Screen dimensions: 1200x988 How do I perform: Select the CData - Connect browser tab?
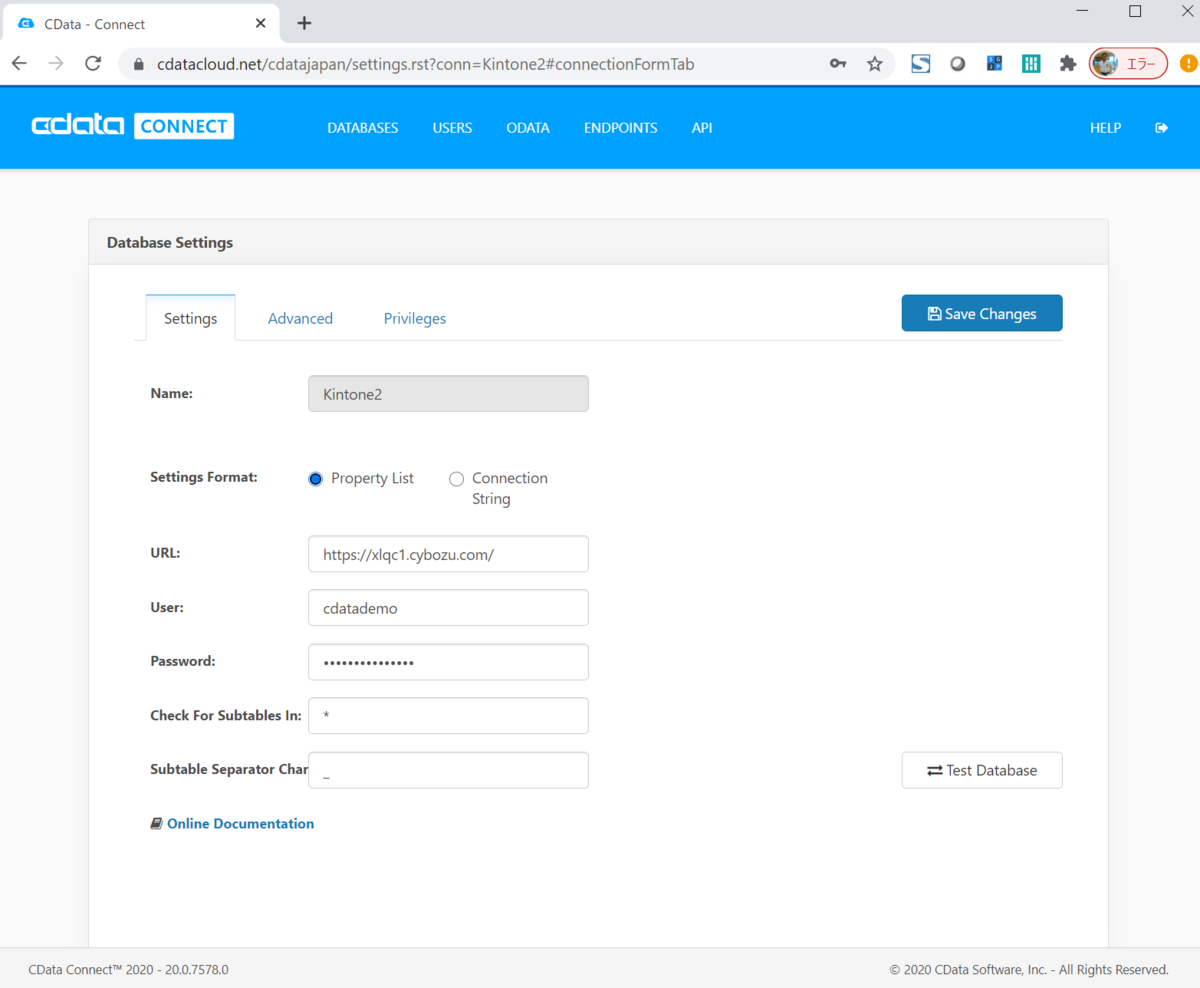click(139, 23)
